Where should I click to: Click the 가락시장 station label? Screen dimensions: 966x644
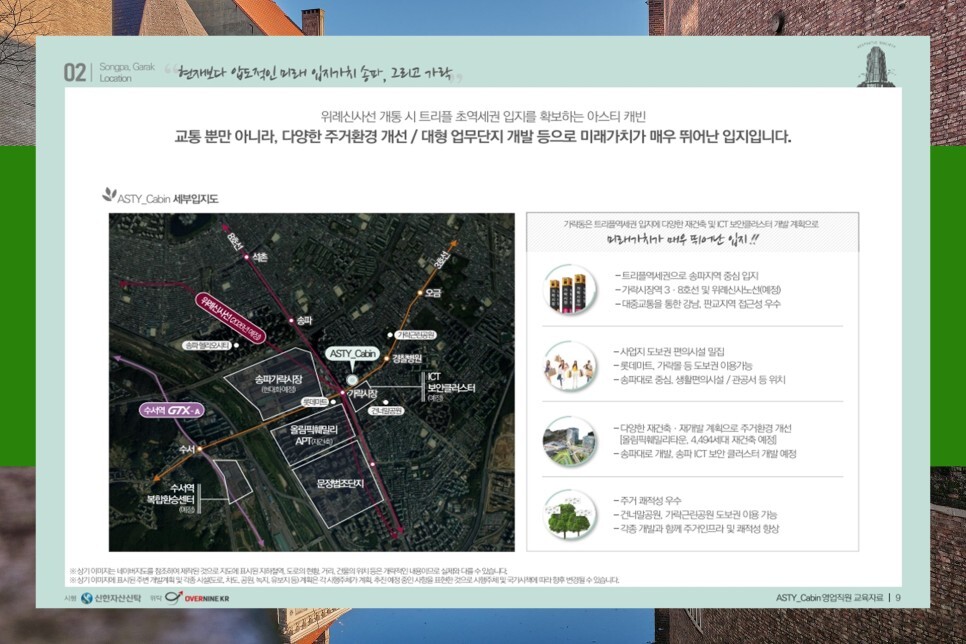[x=362, y=393]
